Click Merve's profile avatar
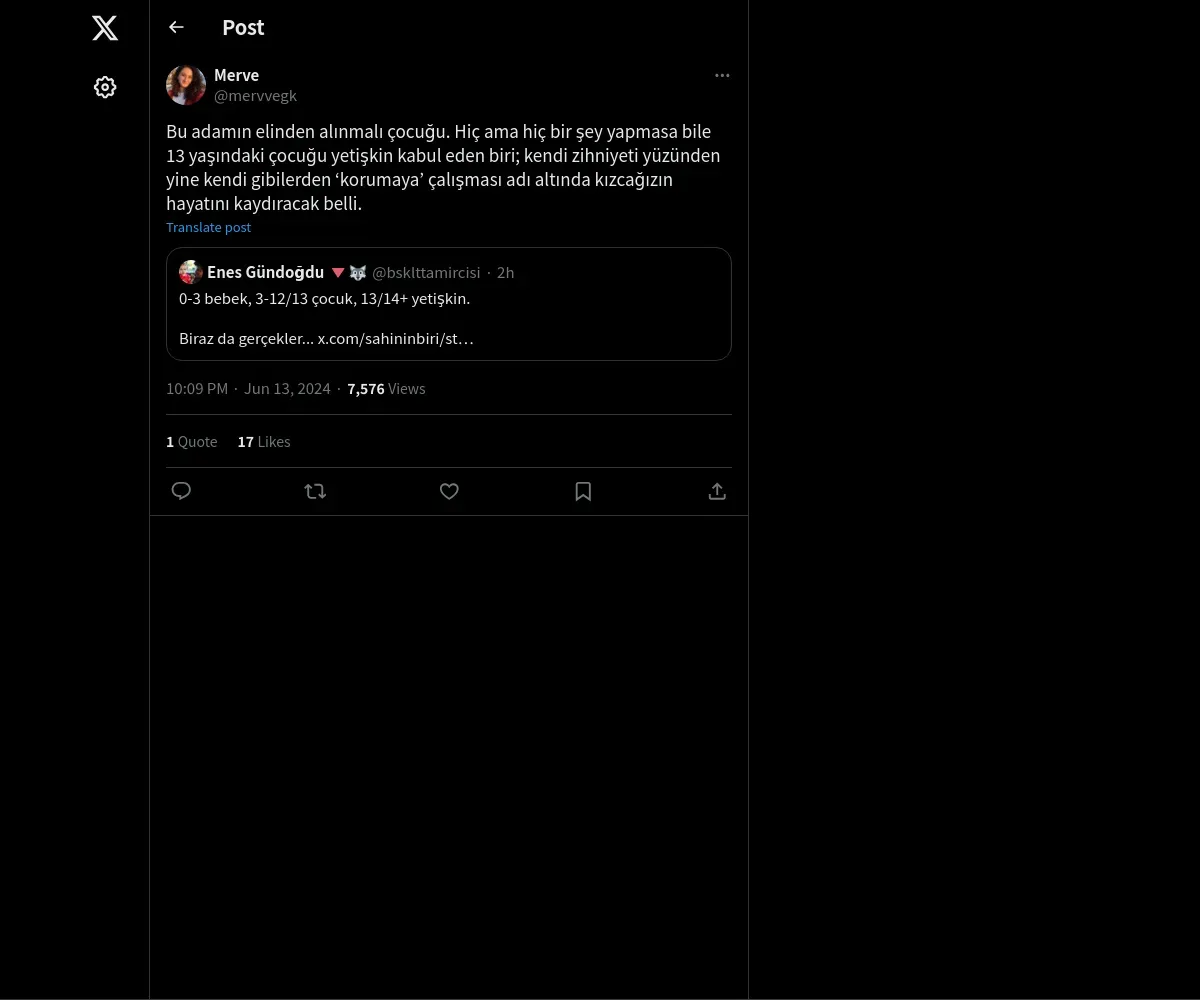The width and height of the screenshot is (1200, 1000). tap(186, 85)
